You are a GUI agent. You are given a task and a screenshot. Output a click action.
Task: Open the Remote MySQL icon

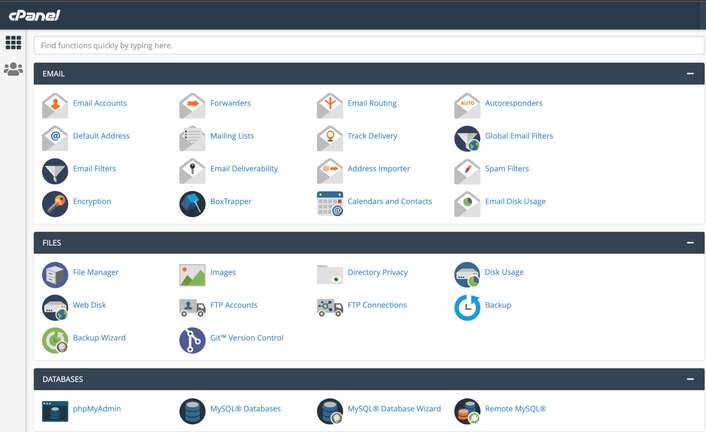[x=467, y=411]
